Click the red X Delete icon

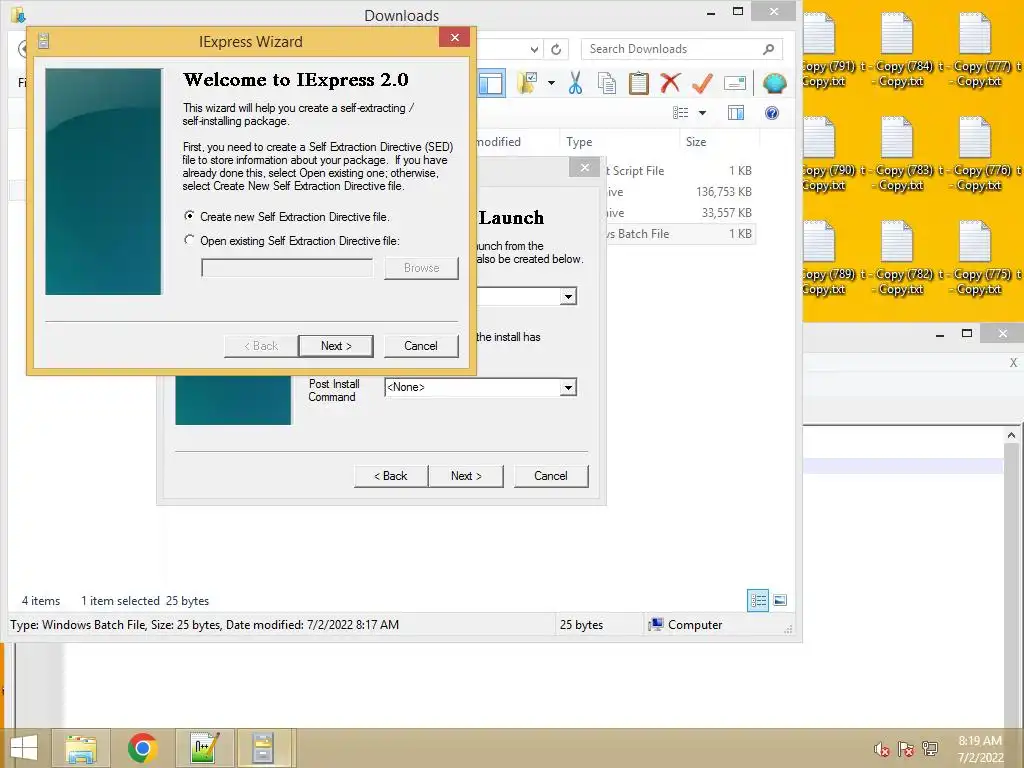[x=670, y=83]
